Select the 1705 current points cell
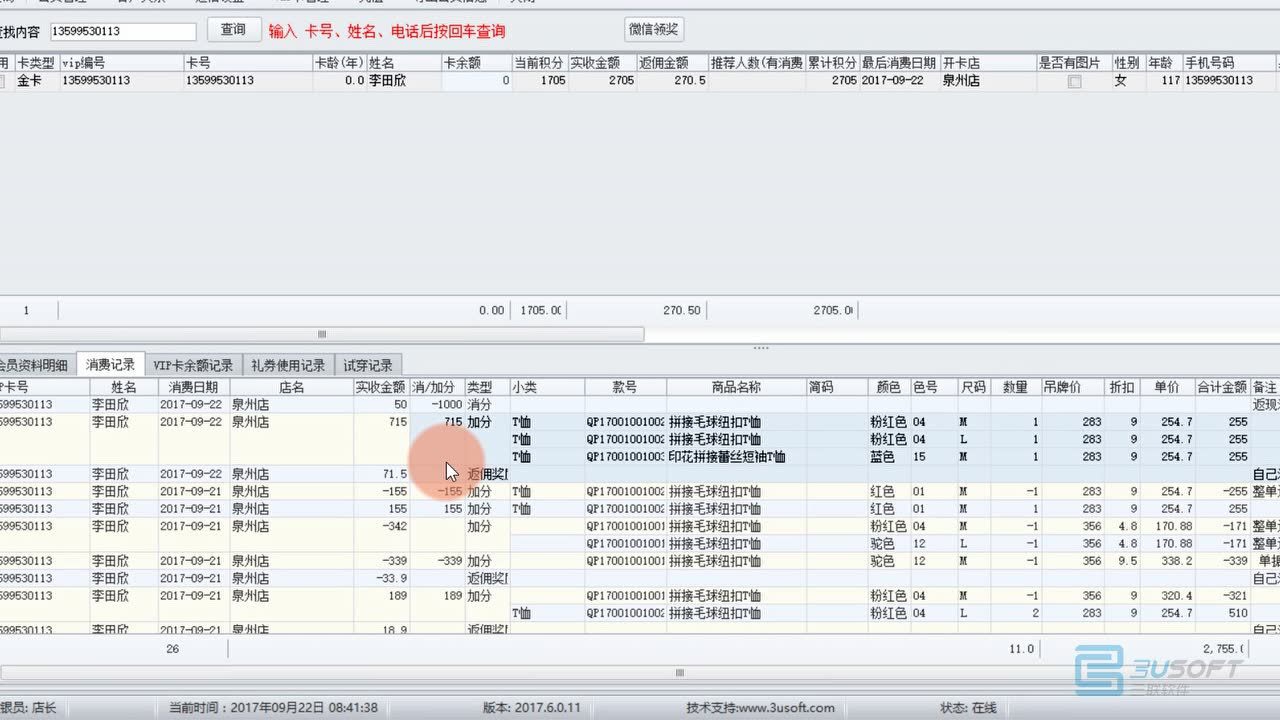 click(539, 81)
